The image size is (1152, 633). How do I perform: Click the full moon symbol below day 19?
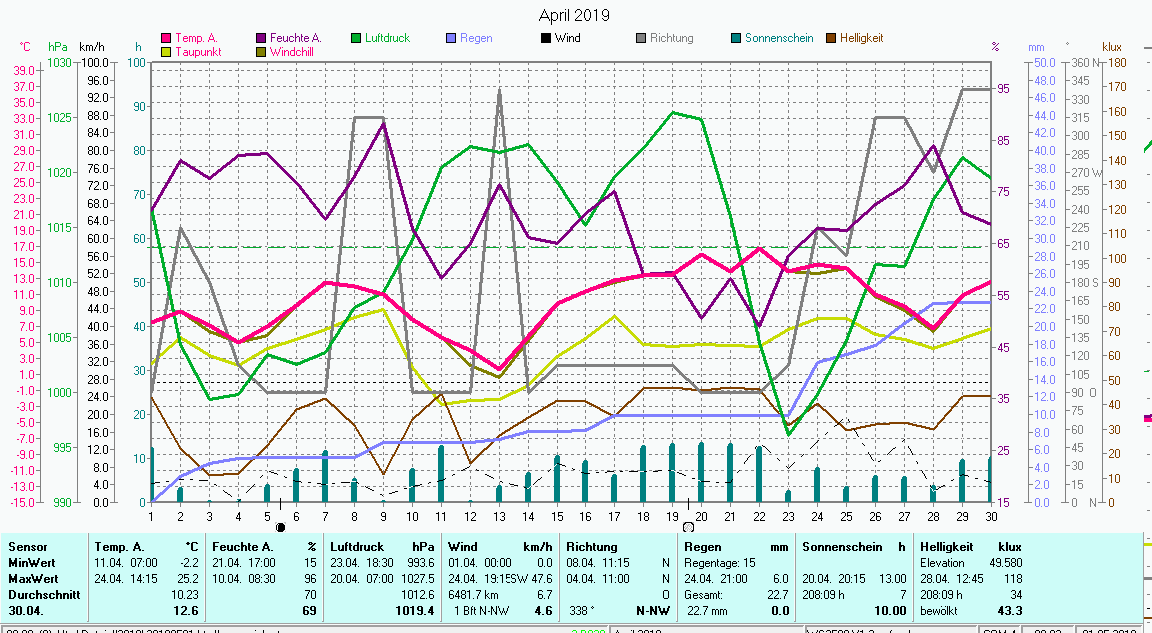(x=688, y=526)
